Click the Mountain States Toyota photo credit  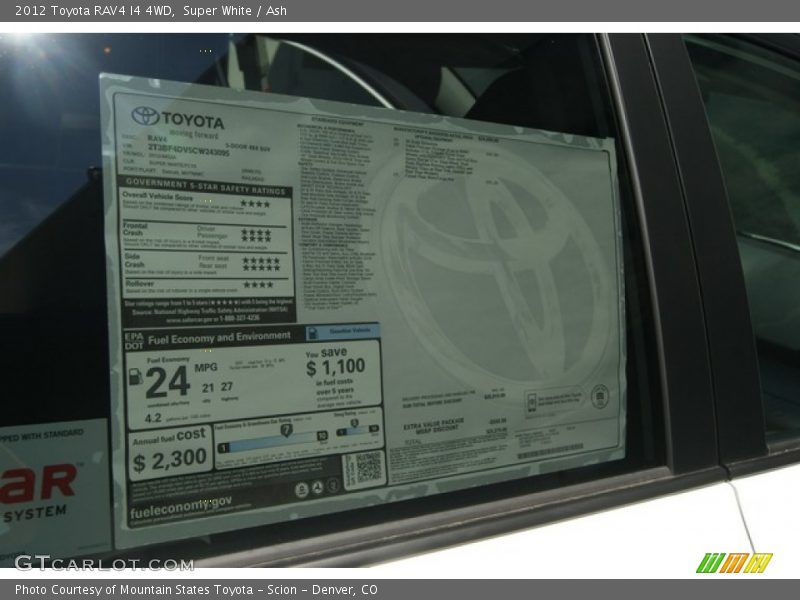point(196,590)
